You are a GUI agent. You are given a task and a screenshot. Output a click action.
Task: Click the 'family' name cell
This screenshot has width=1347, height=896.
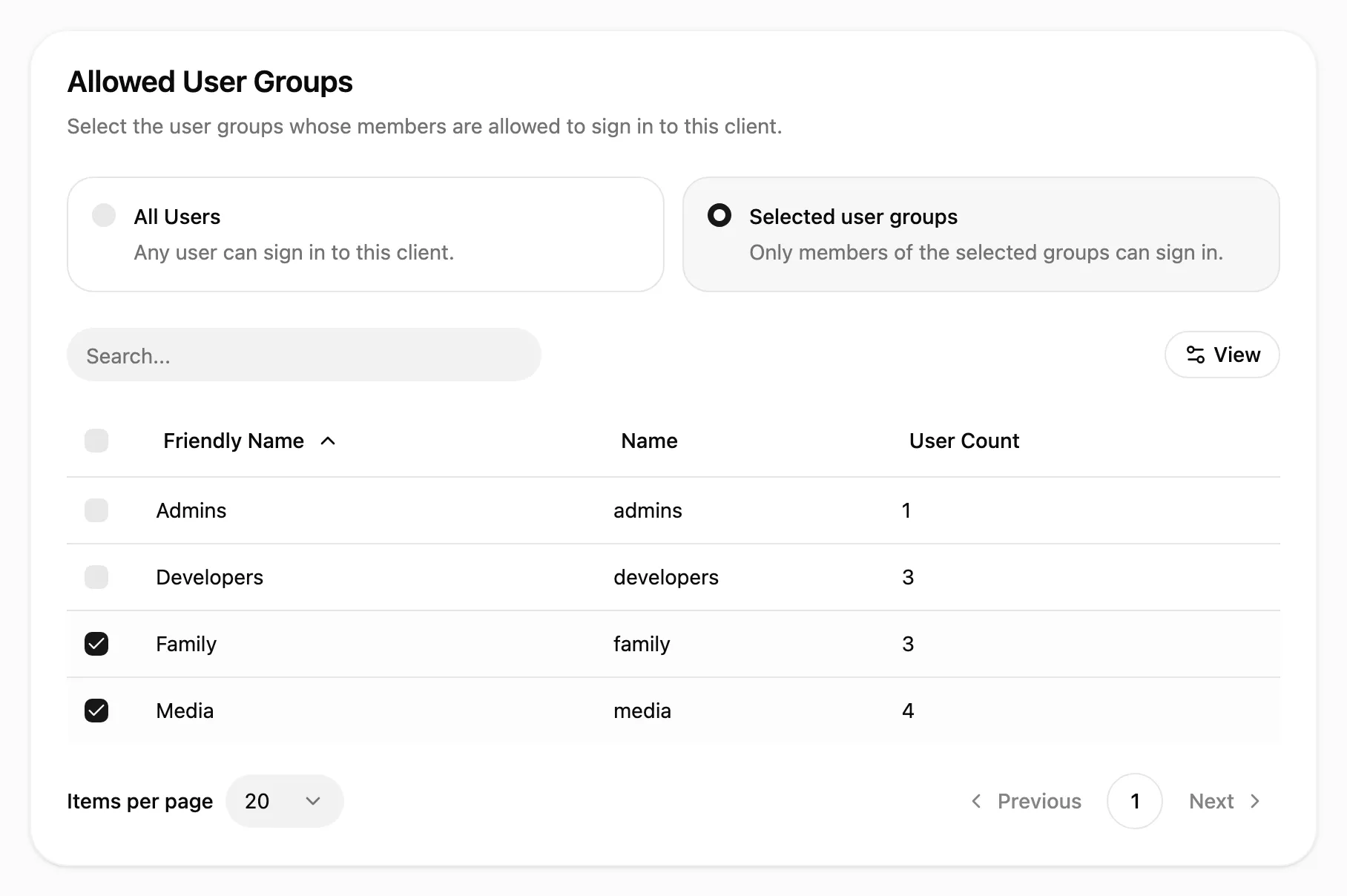click(642, 644)
